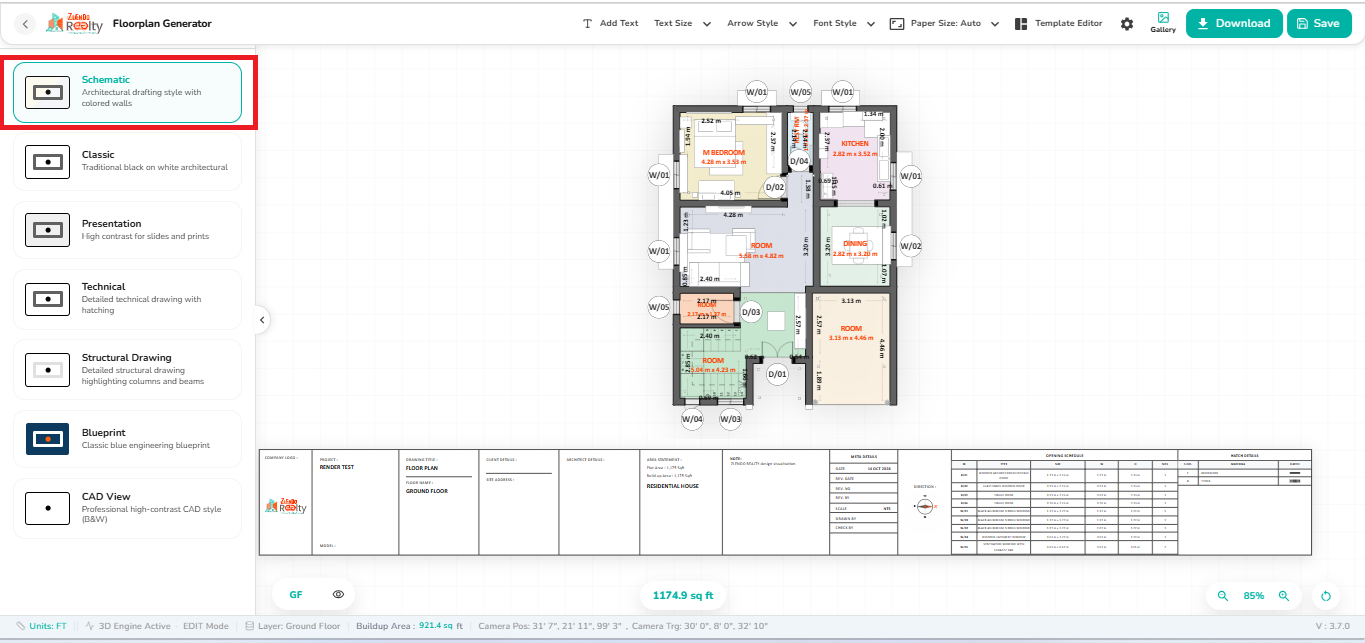Click the W/04 window tag
Screen dimensions: 1365x643
click(x=692, y=419)
